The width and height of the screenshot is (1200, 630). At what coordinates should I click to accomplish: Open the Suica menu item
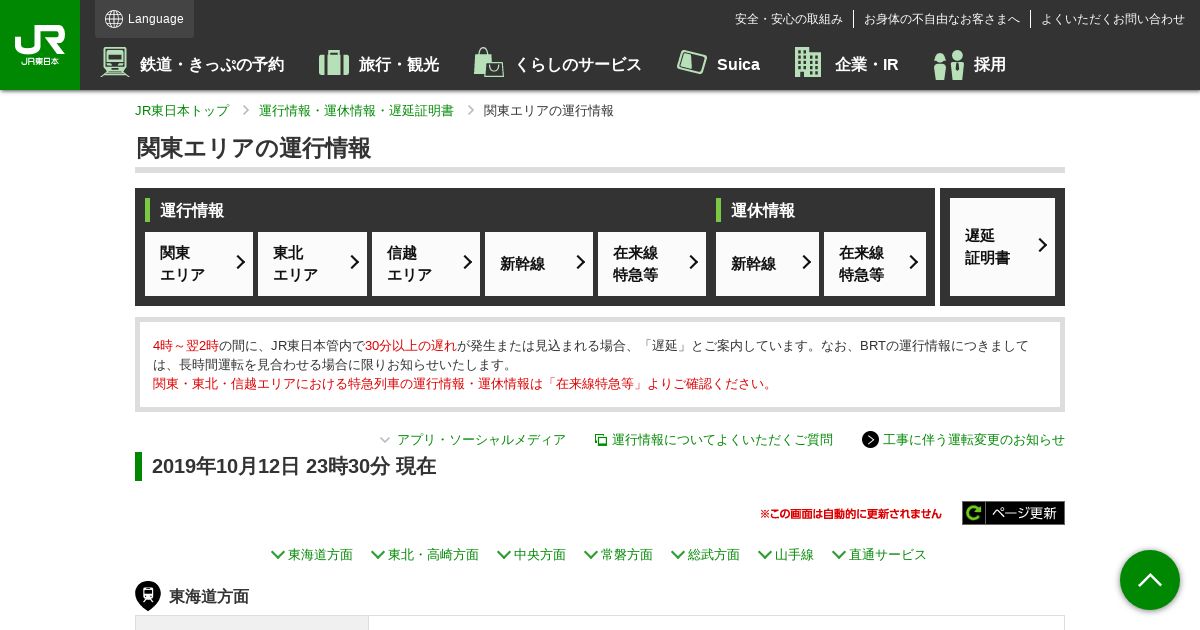click(718, 63)
